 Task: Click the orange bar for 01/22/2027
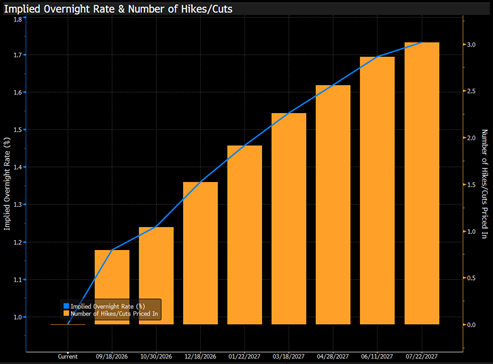click(x=245, y=235)
